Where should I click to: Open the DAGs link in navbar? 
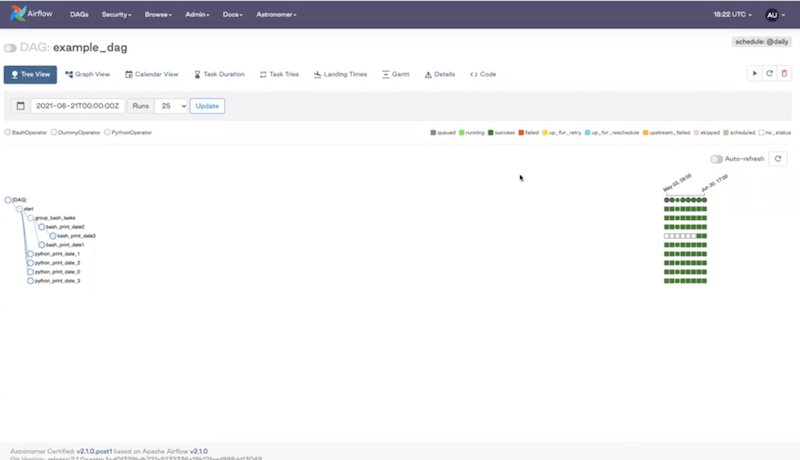point(78,15)
